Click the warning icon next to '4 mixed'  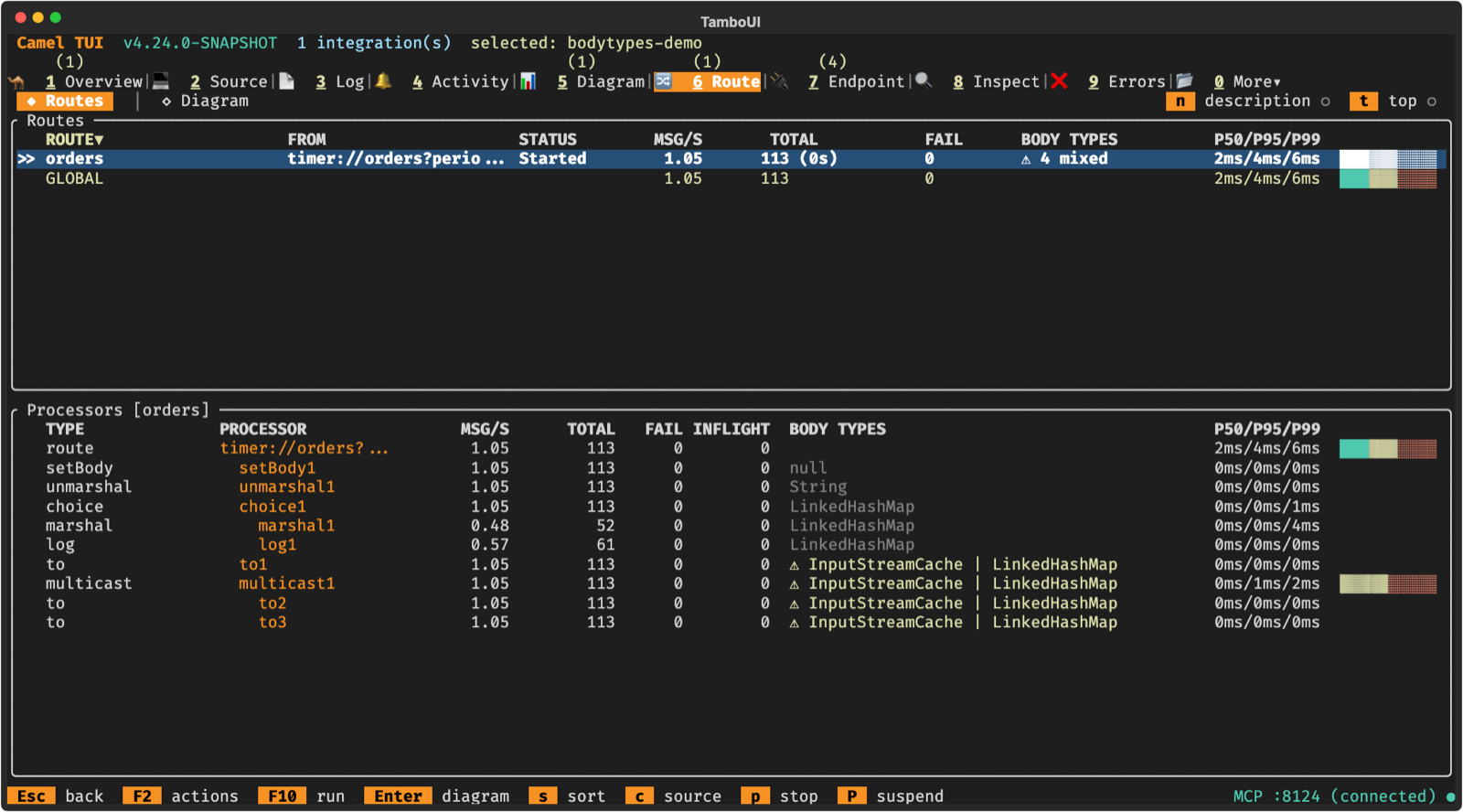coord(1026,159)
